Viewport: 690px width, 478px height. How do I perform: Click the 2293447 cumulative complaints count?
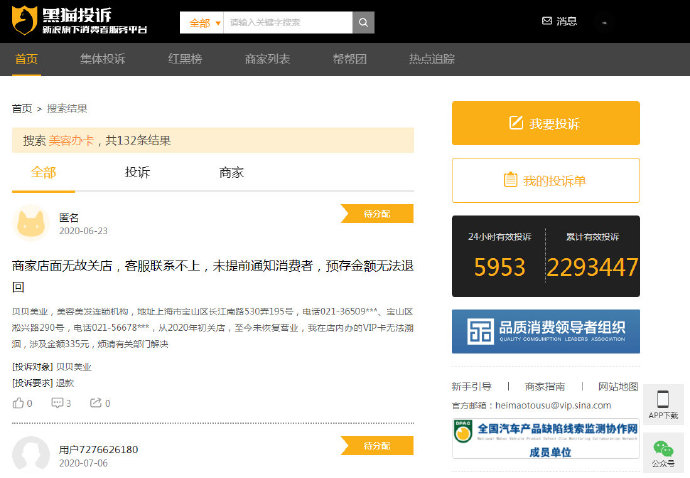click(x=592, y=267)
